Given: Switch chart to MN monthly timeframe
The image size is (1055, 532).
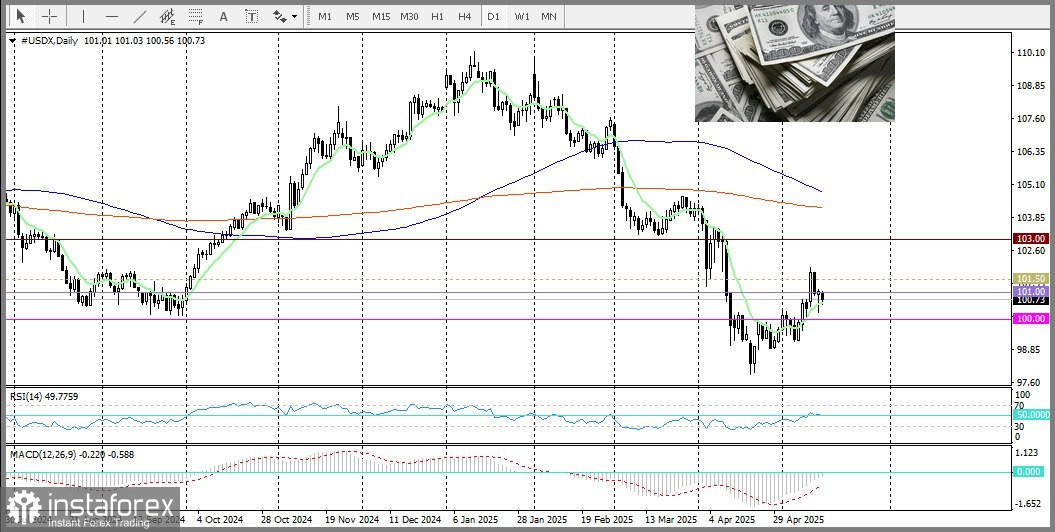Looking at the screenshot, I should [549, 16].
